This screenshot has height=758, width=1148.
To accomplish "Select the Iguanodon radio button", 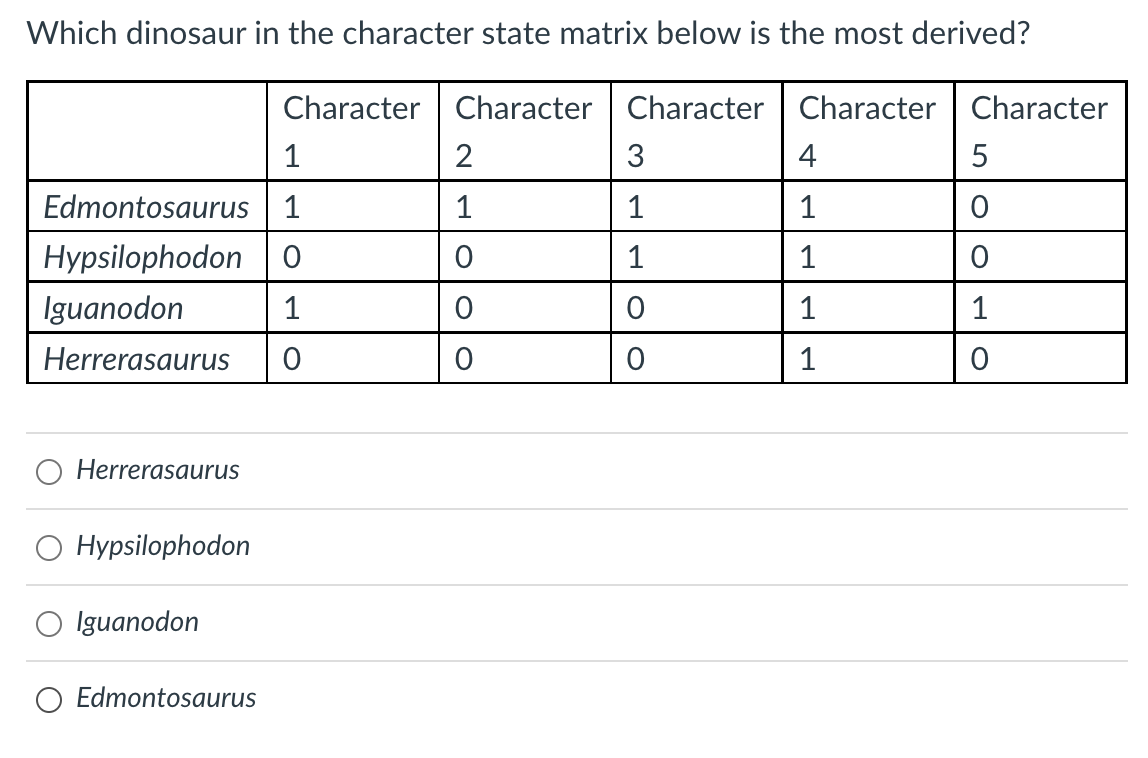I will (x=48, y=623).
